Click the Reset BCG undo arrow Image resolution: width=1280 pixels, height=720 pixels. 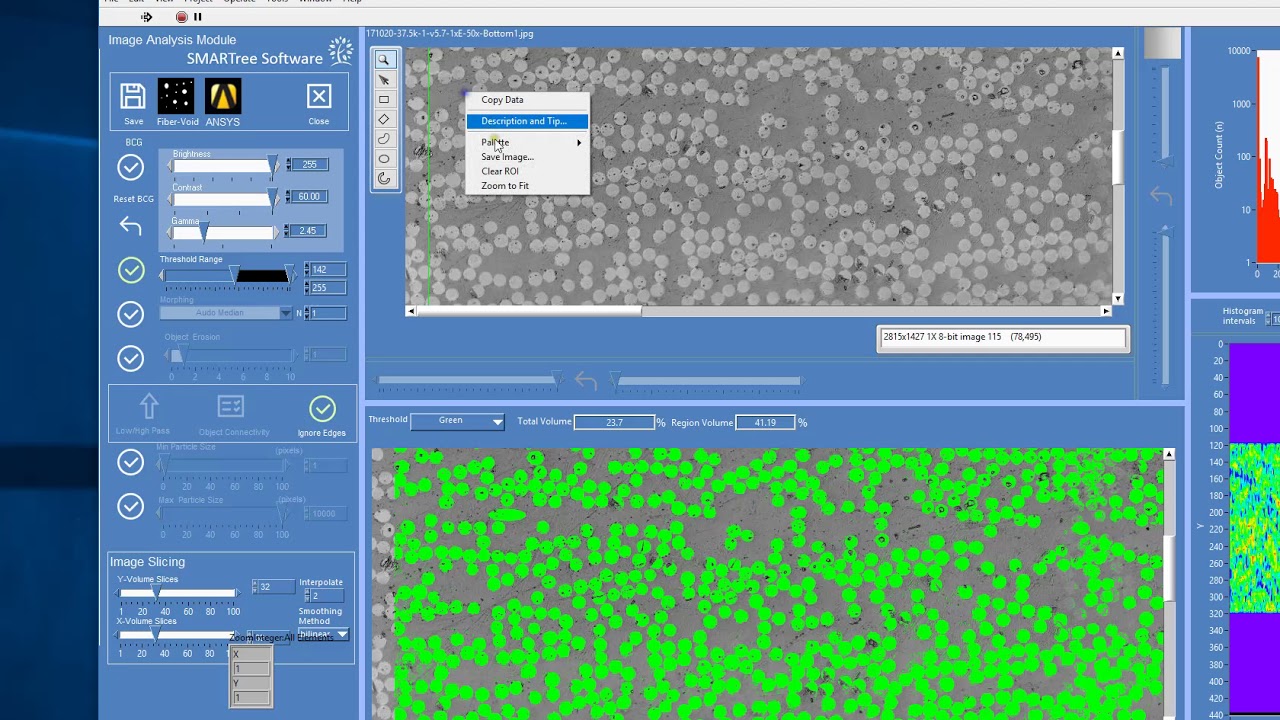(x=131, y=226)
